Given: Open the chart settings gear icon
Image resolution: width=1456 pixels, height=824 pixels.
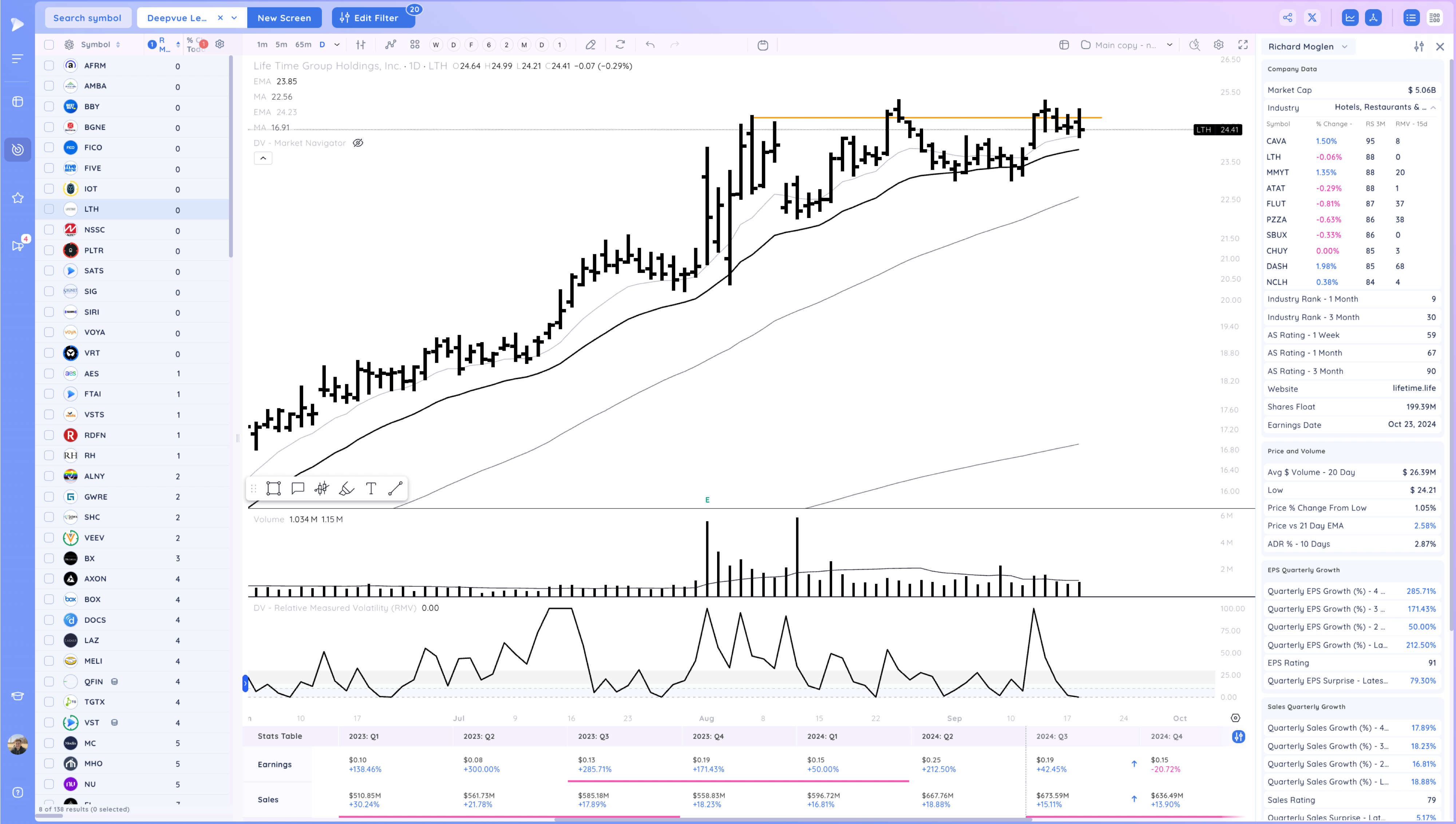Looking at the screenshot, I should coord(1218,45).
